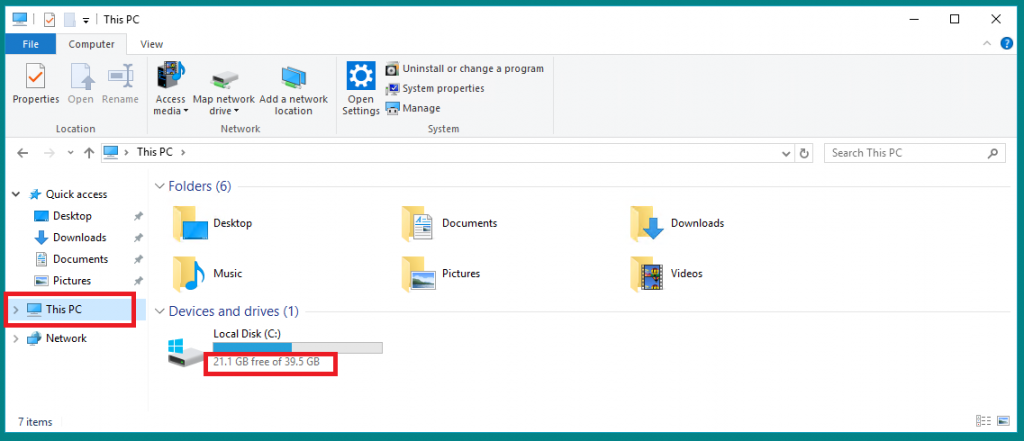Click in the Search This PC field
This screenshot has height=441, width=1024.
[x=914, y=153]
